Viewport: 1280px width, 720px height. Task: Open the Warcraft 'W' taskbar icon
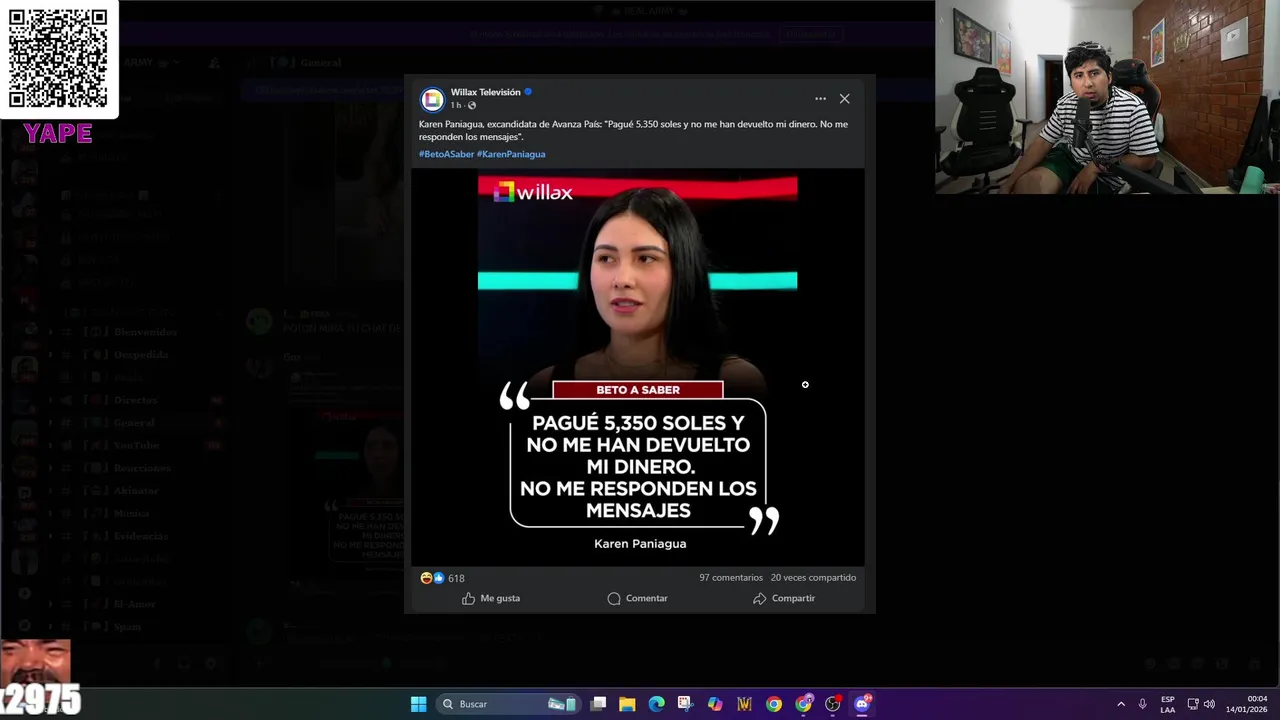[x=744, y=704]
